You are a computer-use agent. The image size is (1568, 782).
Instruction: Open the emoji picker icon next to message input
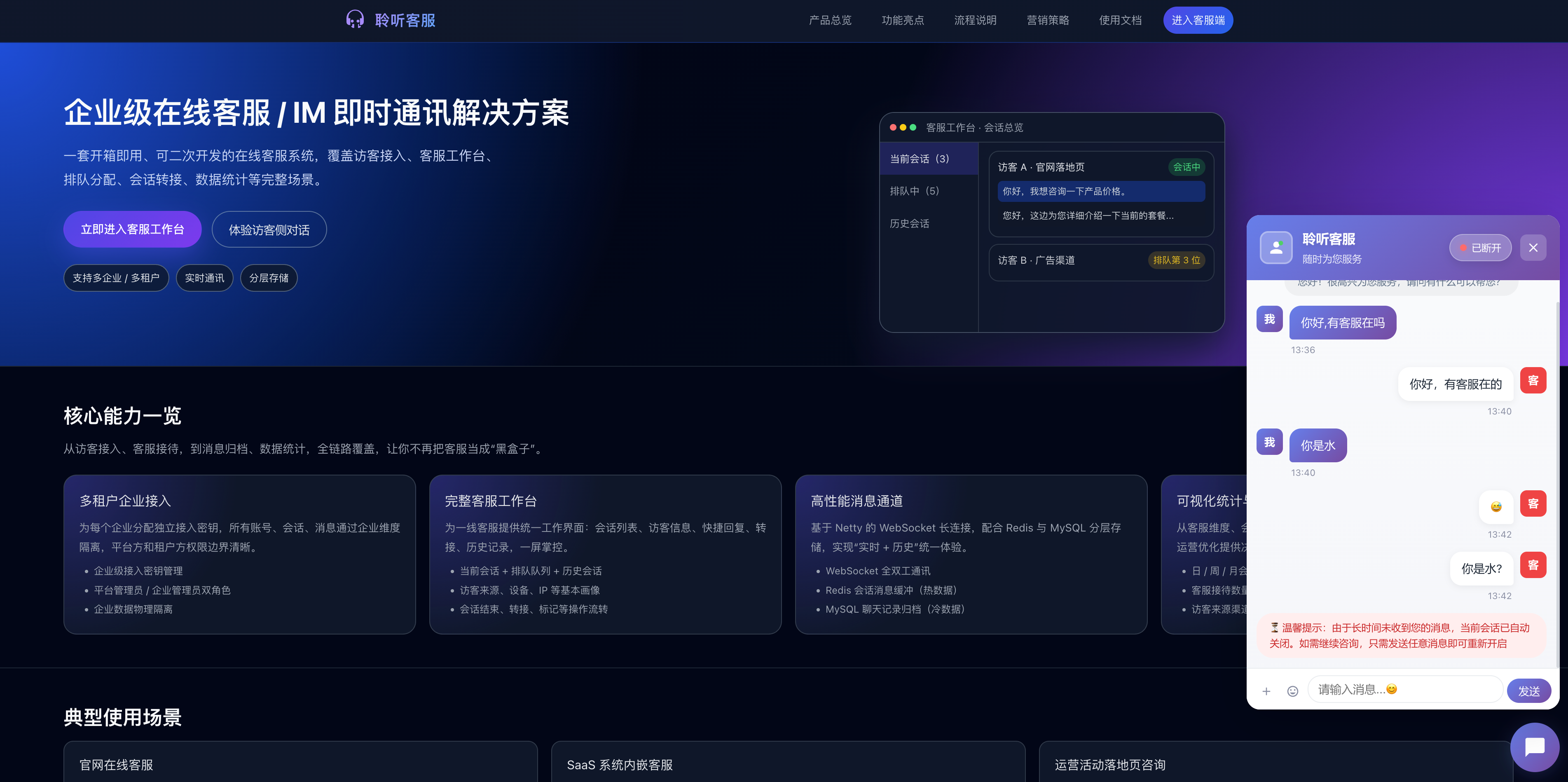pos(1292,690)
